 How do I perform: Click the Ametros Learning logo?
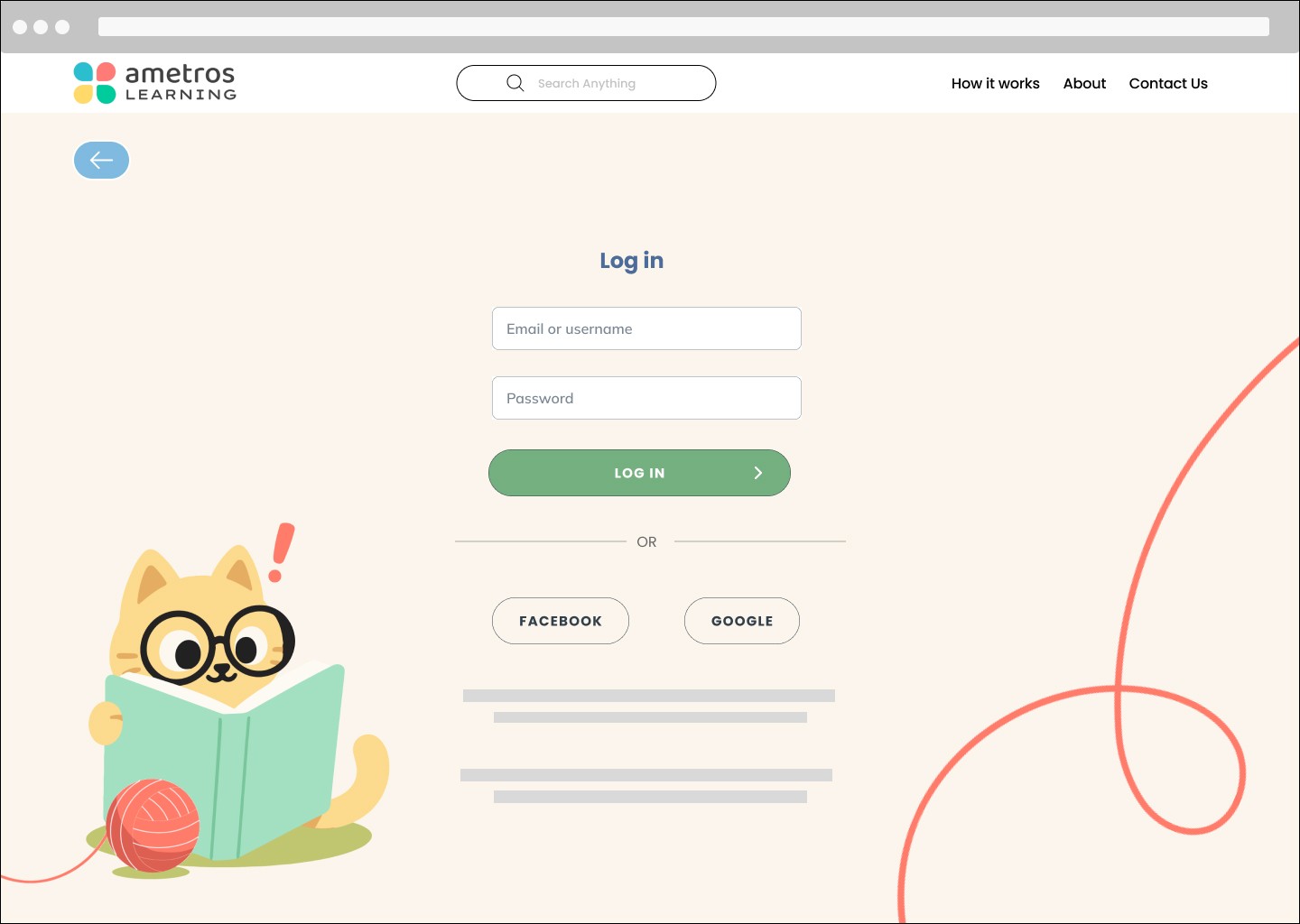pyautogui.click(x=155, y=83)
